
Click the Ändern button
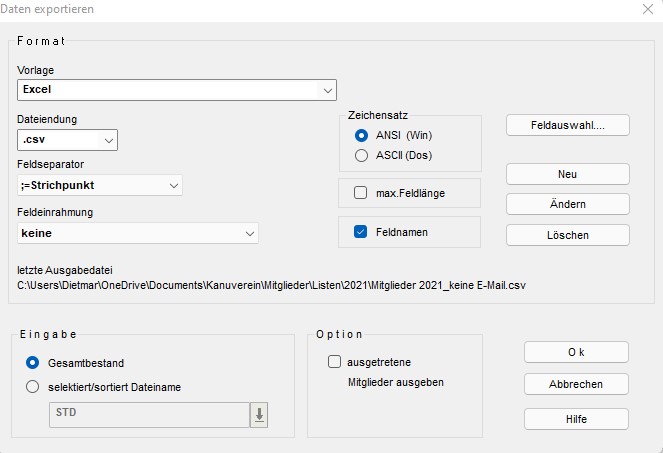(x=567, y=204)
